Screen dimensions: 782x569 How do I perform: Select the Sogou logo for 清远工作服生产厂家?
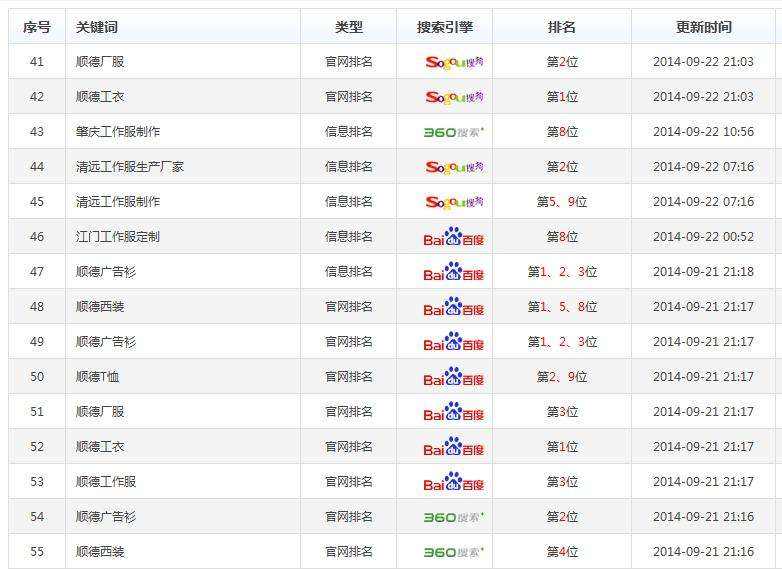[x=454, y=167]
